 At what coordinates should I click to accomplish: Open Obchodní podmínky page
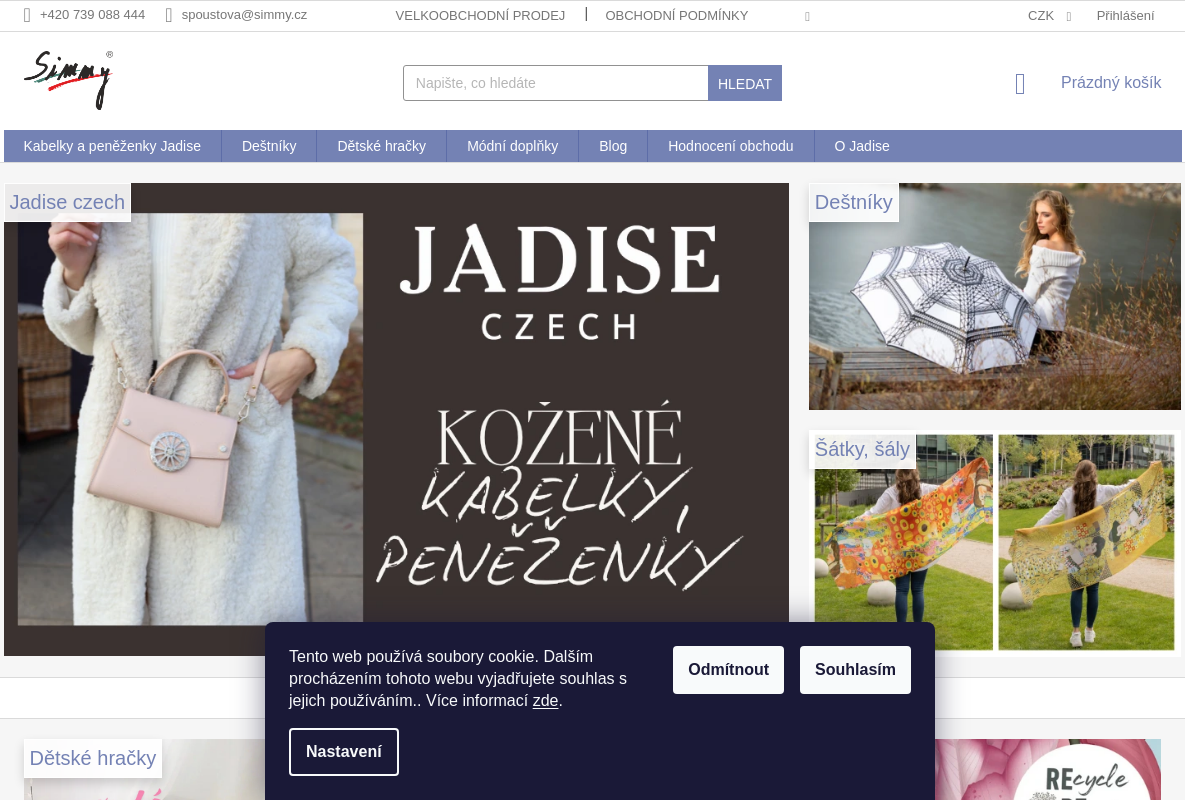(676, 15)
